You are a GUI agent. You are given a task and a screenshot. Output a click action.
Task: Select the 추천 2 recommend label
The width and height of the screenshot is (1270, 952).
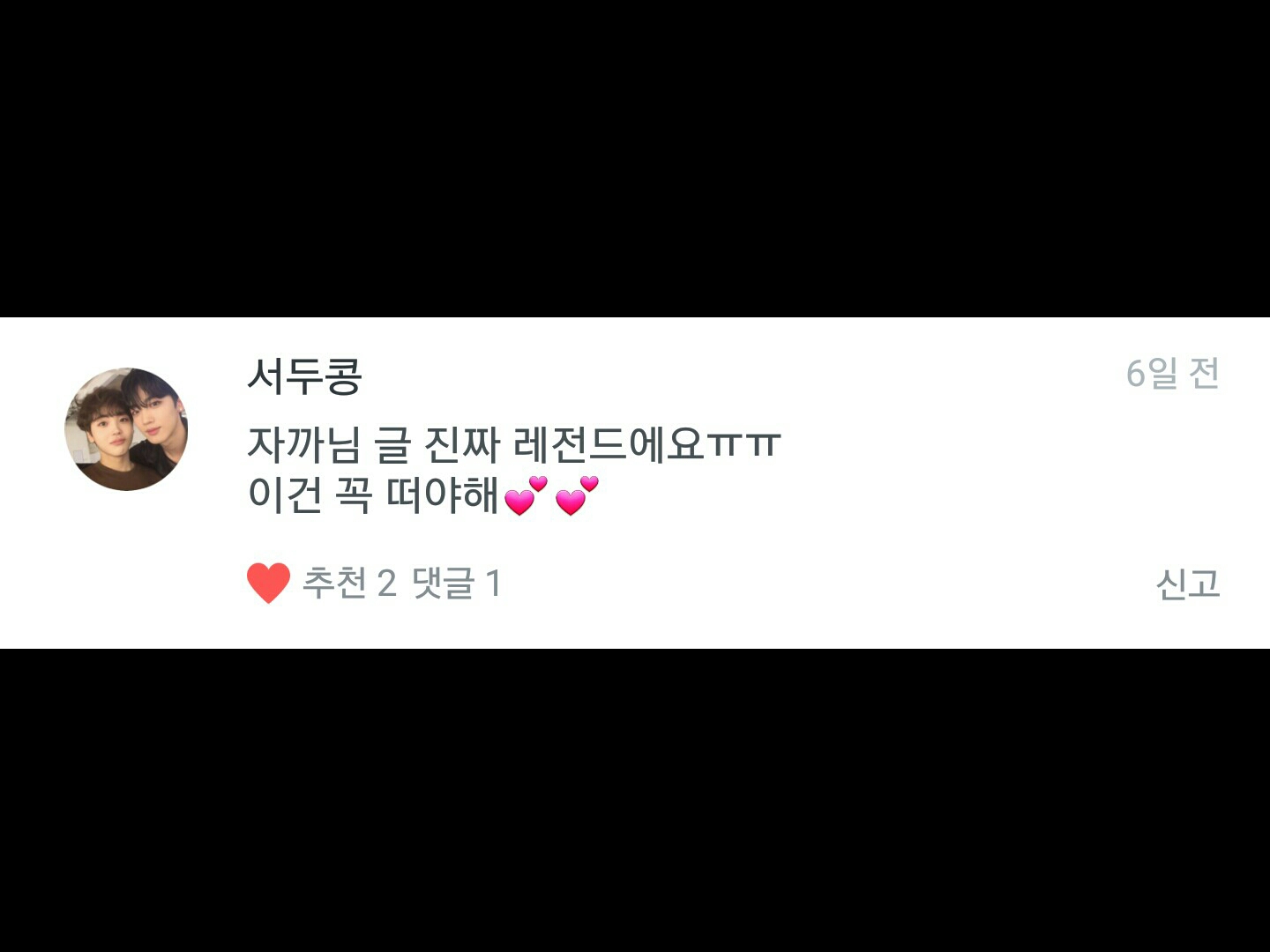(x=349, y=583)
